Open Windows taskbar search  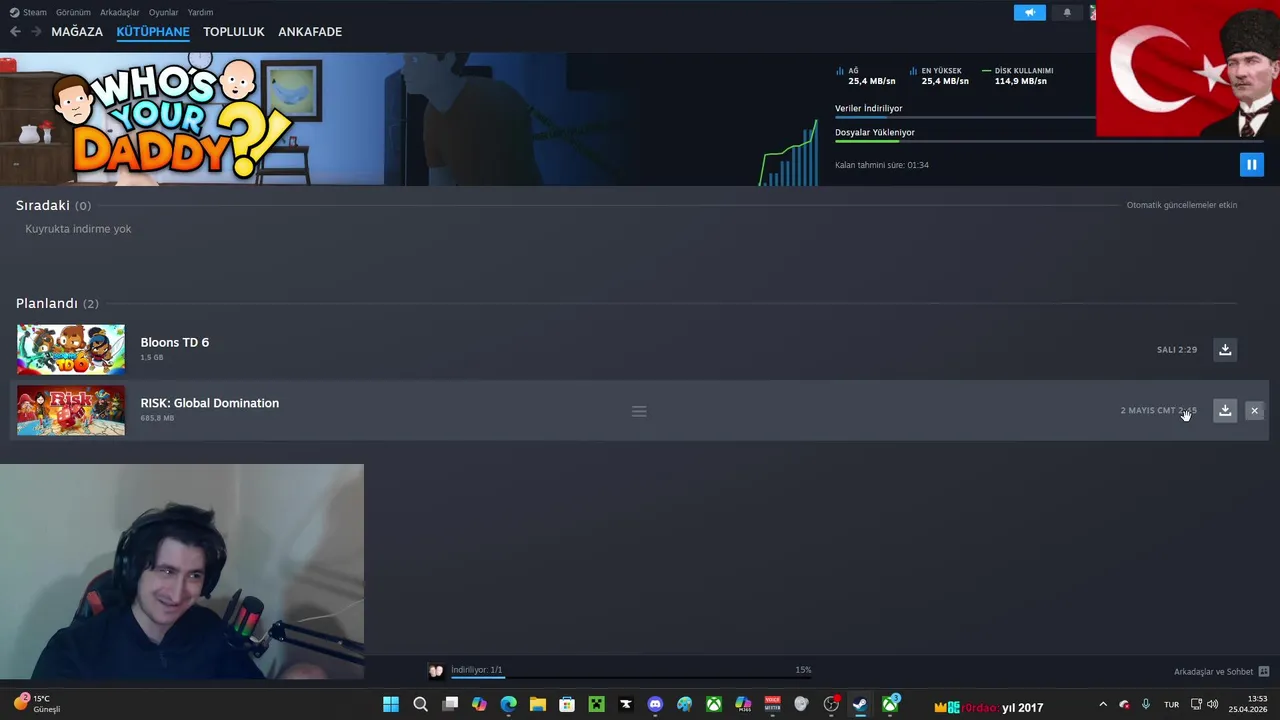pos(421,704)
